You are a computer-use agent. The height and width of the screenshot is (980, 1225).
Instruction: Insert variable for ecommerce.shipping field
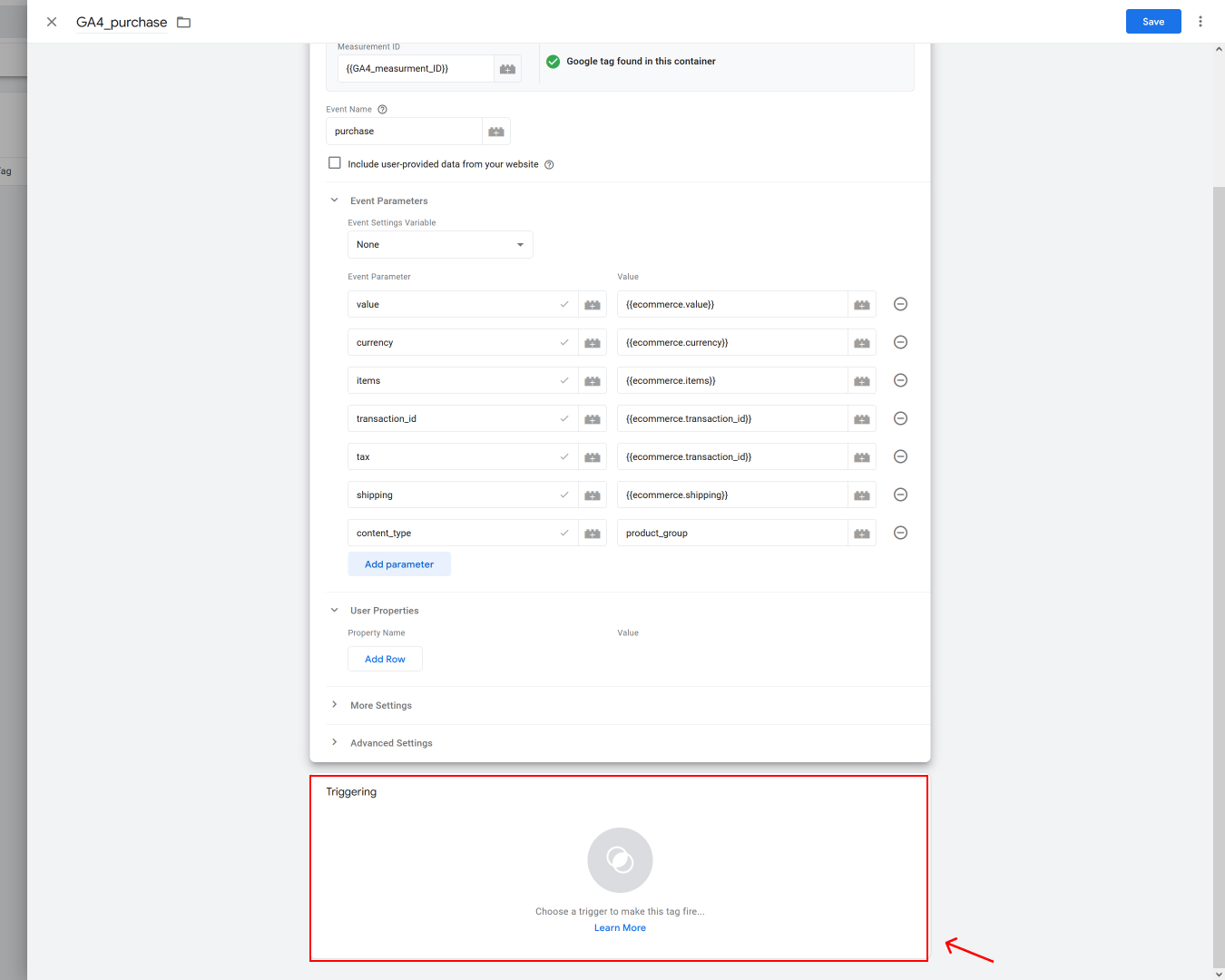point(862,495)
